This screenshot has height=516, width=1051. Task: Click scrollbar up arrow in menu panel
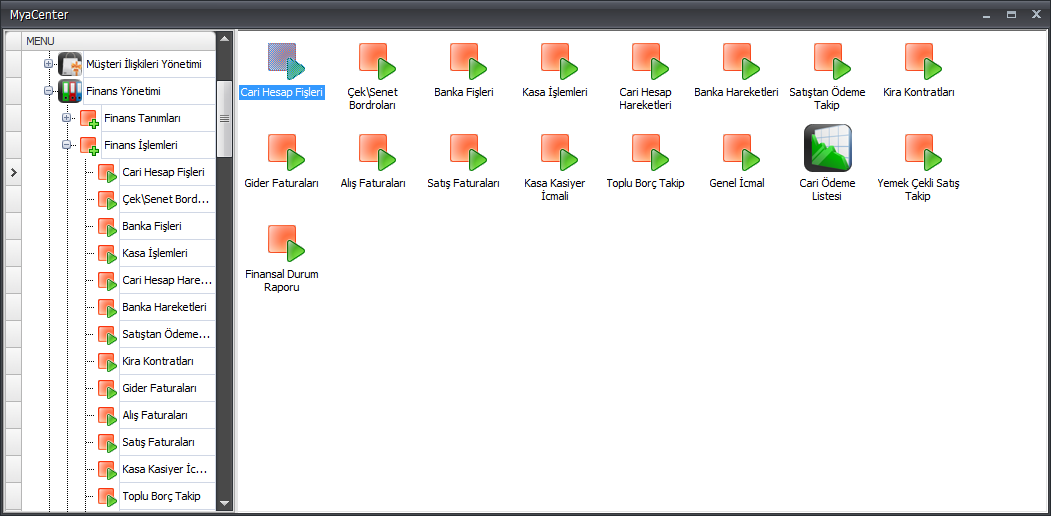[225, 38]
